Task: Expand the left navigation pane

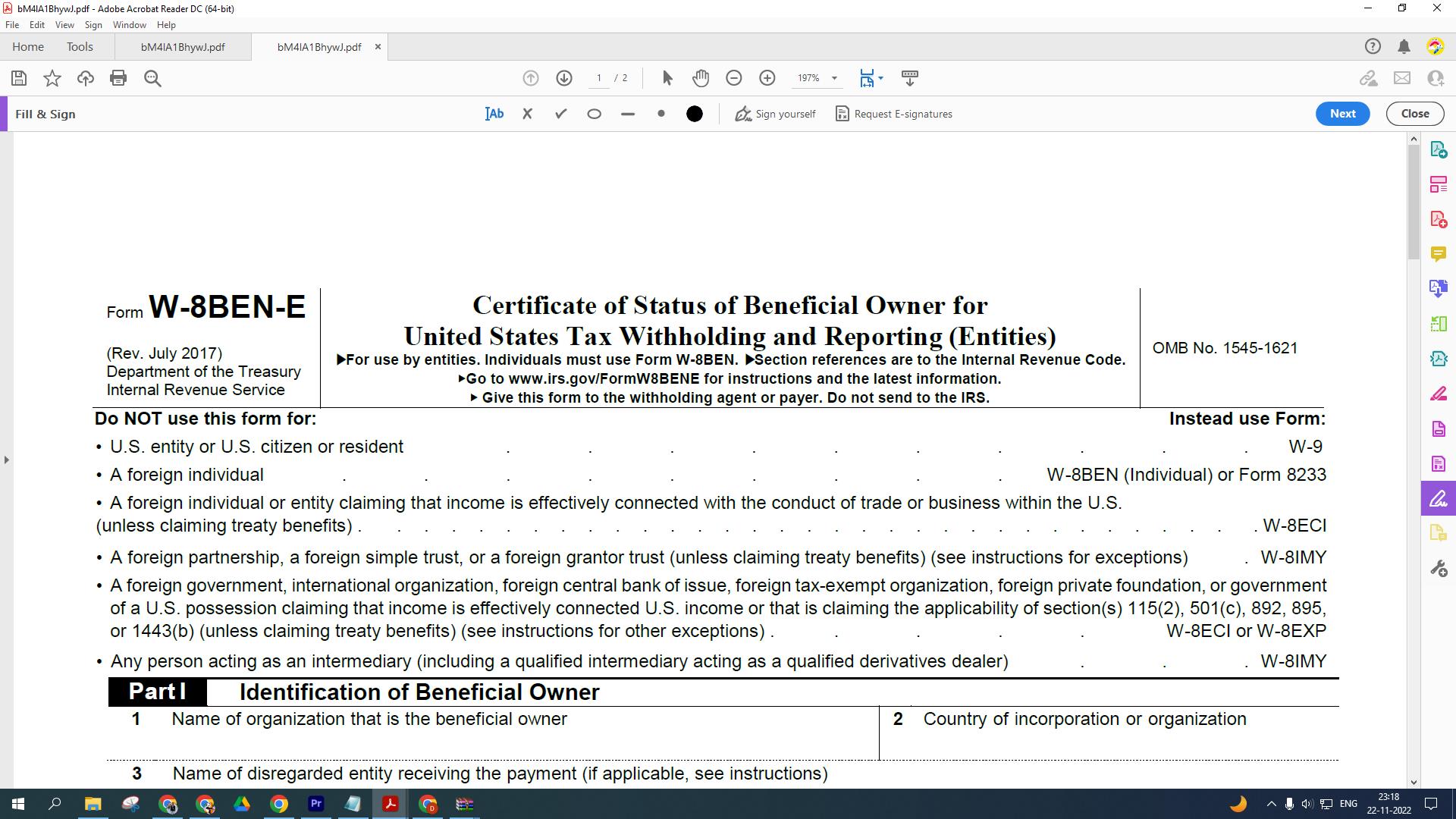Action: coord(6,460)
